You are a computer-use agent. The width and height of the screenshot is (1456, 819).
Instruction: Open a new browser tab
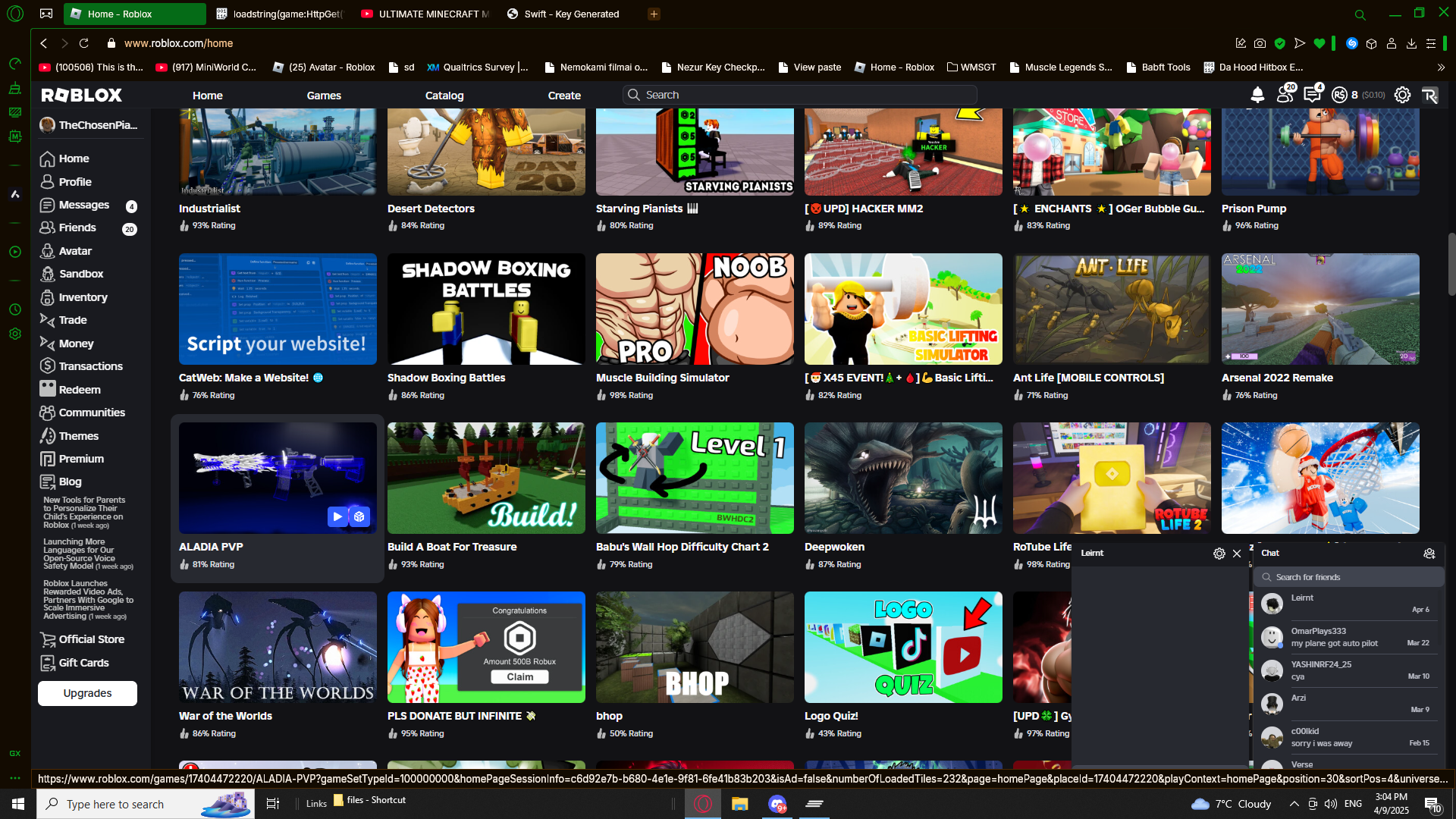tap(654, 14)
